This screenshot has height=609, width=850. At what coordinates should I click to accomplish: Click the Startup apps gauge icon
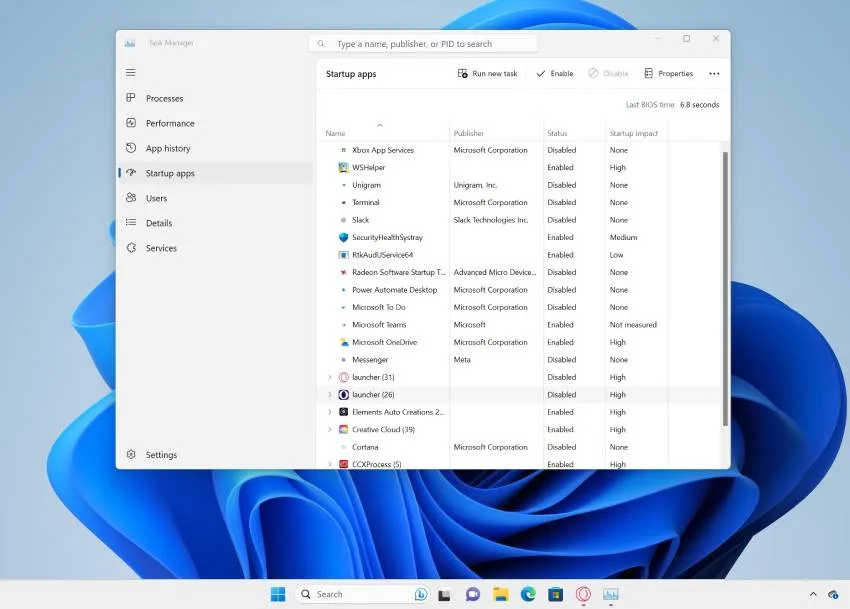[x=131, y=173]
